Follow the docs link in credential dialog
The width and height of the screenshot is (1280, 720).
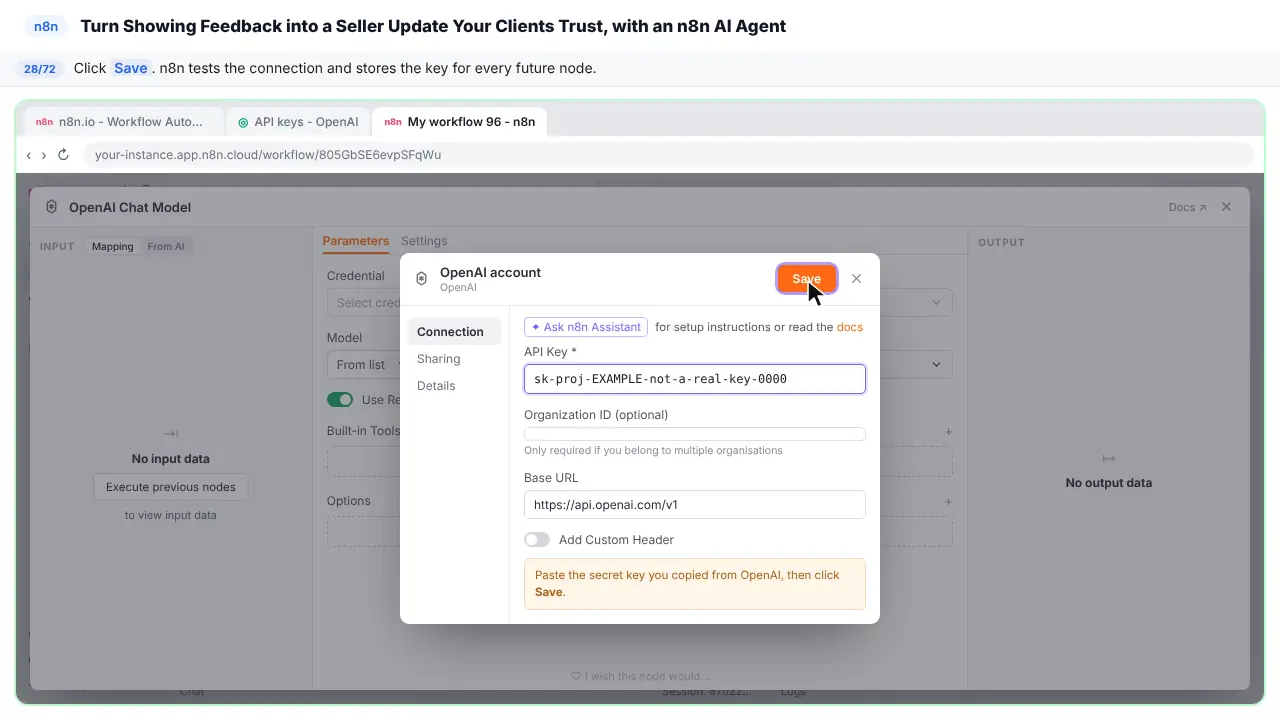coord(850,327)
